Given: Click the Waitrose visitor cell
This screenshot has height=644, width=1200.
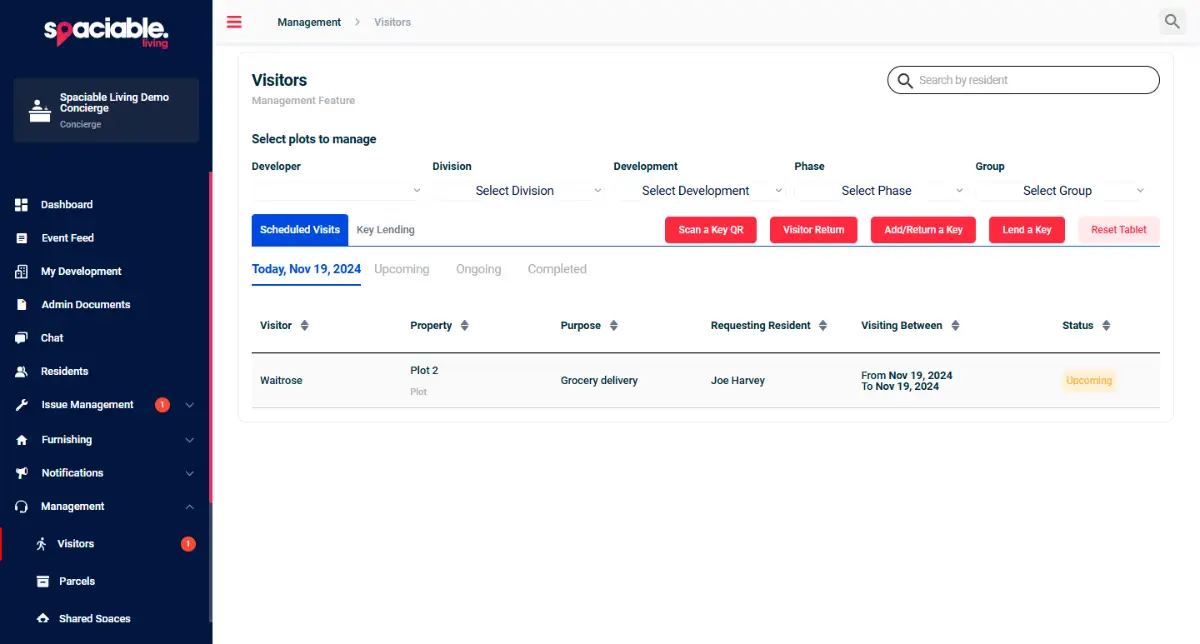Looking at the screenshot, I should pos(281,381).
